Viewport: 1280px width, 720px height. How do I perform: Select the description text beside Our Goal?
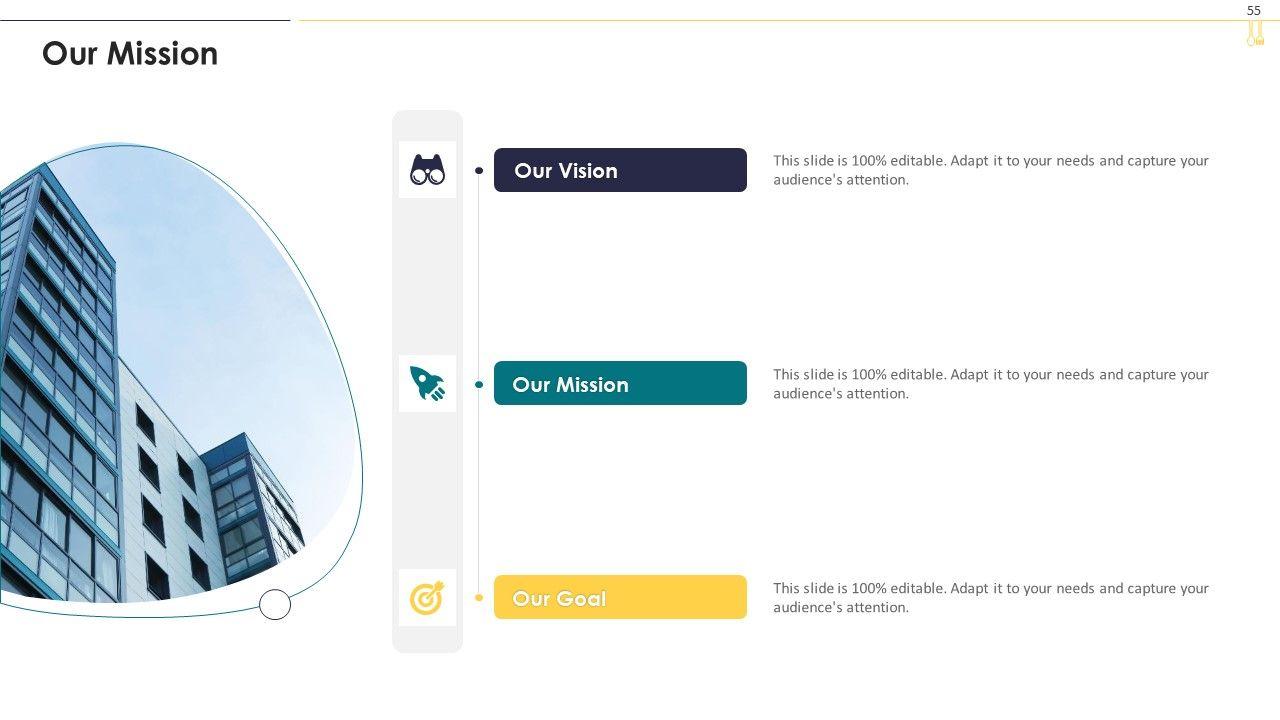990,598
